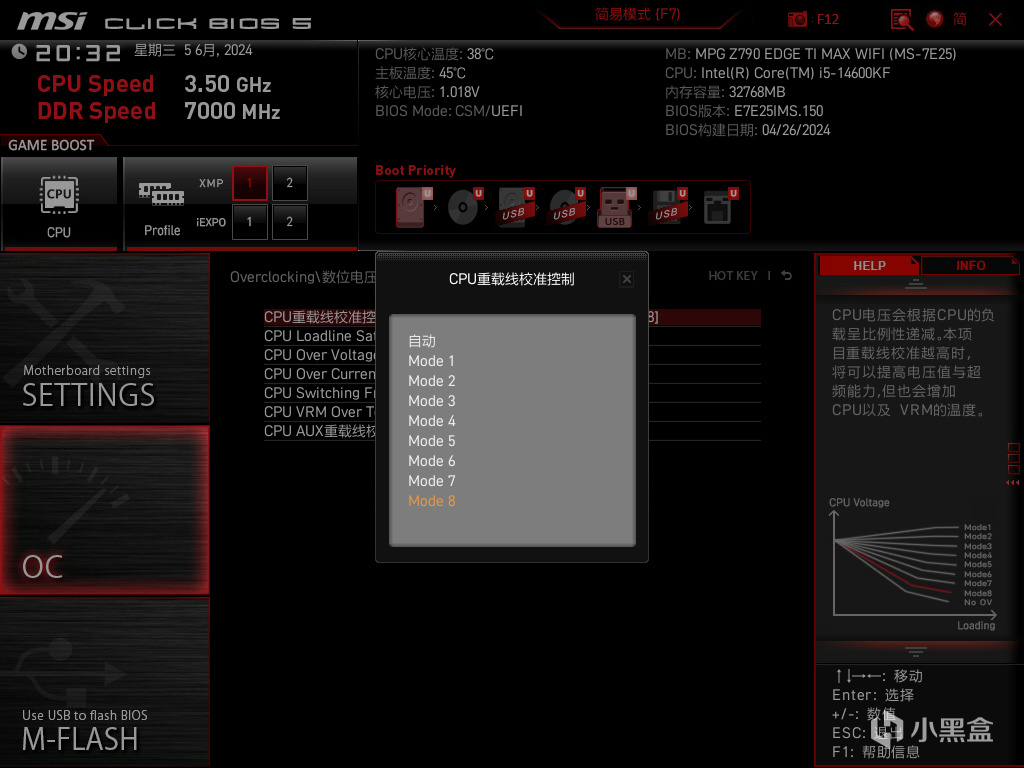The height and width of the screenshot is (768, 1024).
Task: Select Mode 4 in the load-line list
Action: tap(431, 421)
